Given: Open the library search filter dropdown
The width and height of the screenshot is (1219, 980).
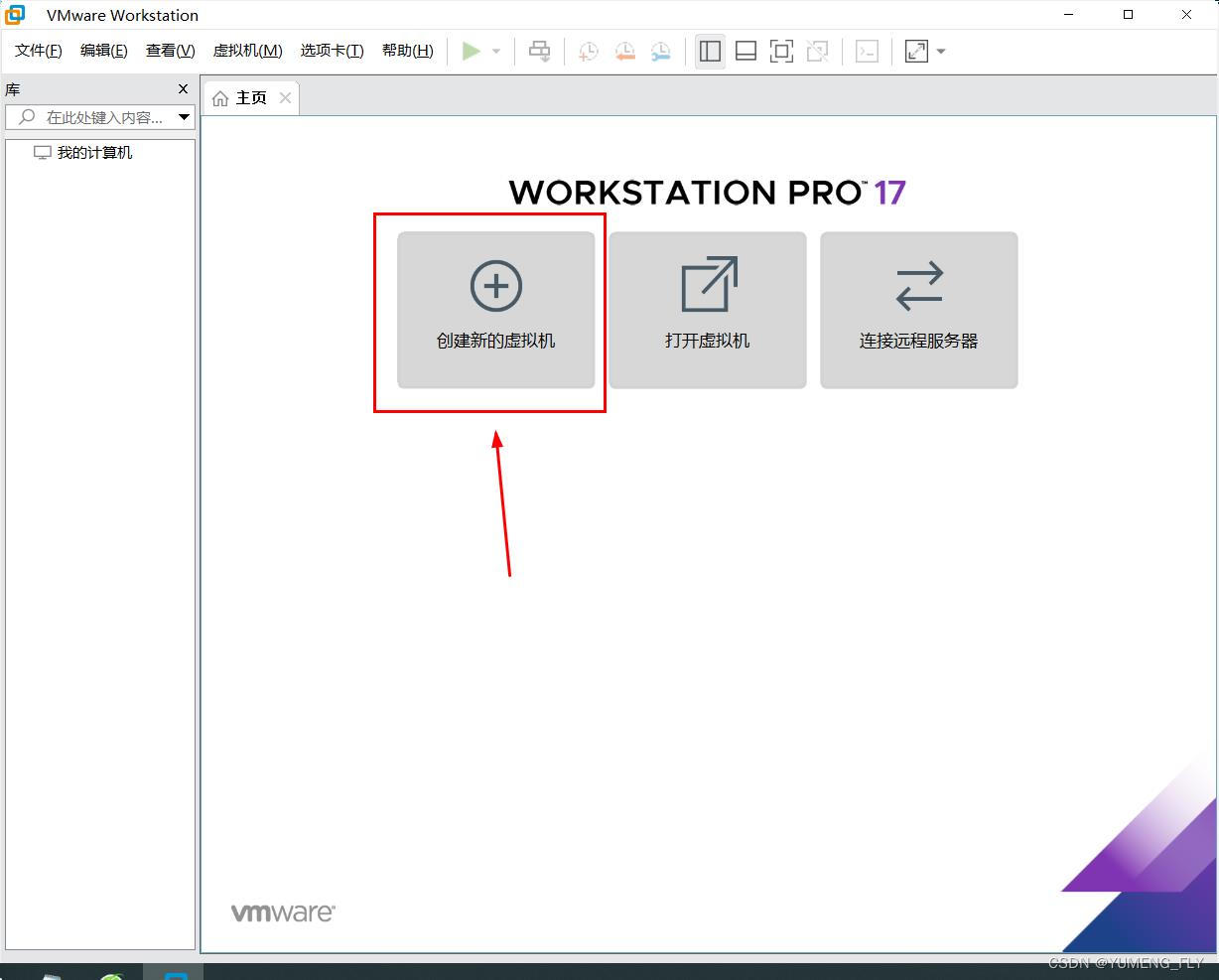Looking at the screenshot, I should [x=184, y=117].
